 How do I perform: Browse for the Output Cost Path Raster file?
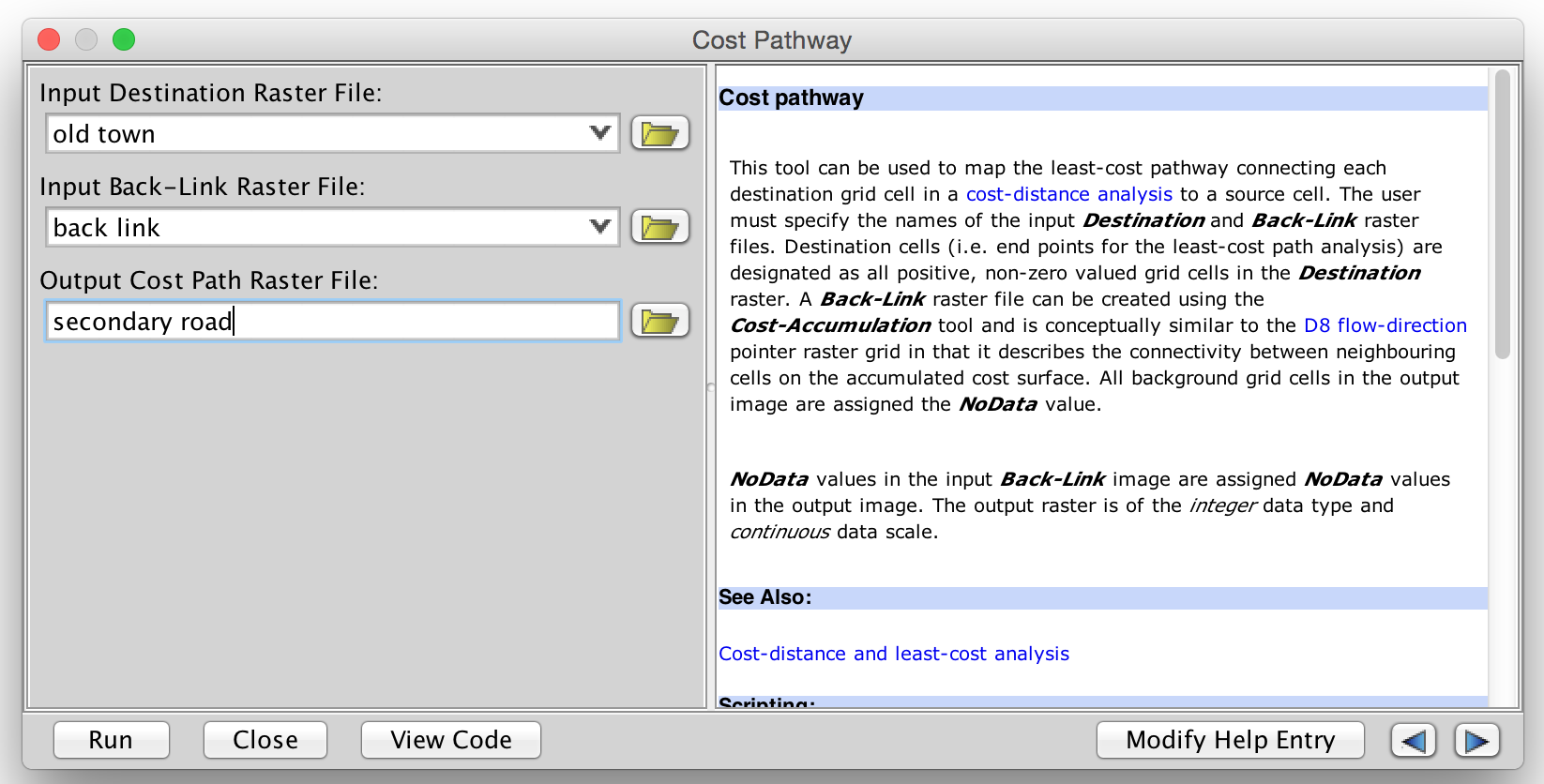tap(660, 321)
